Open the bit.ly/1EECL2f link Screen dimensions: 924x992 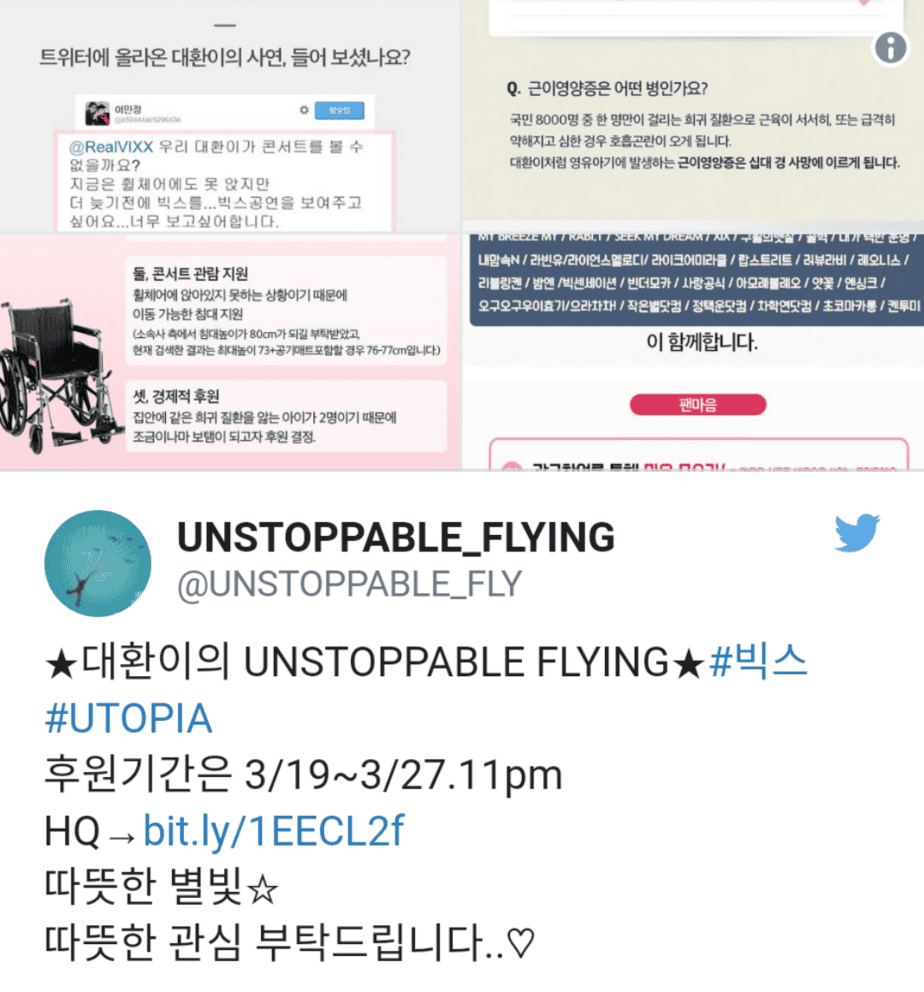(273, 830)
